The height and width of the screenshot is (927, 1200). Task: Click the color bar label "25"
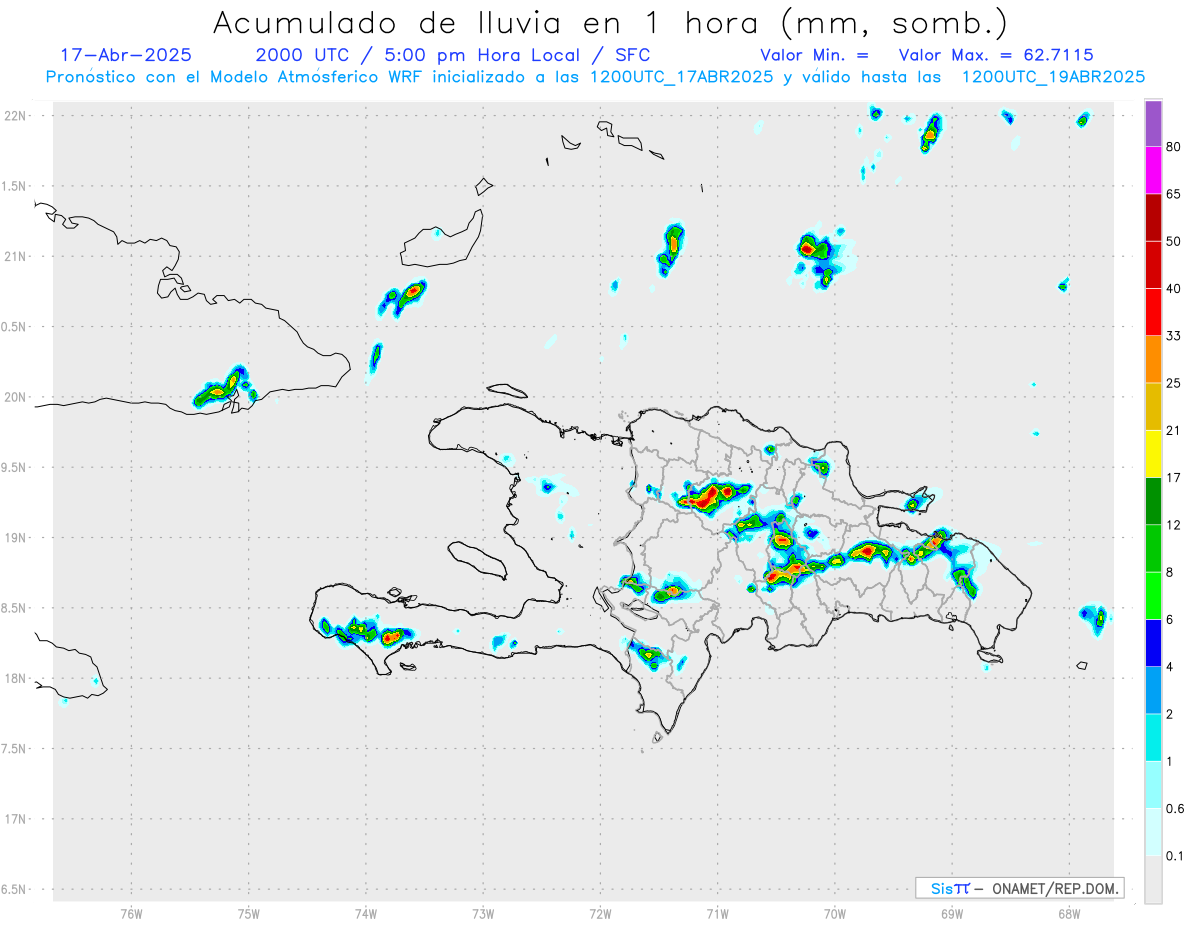click(x=1174, y=383)
